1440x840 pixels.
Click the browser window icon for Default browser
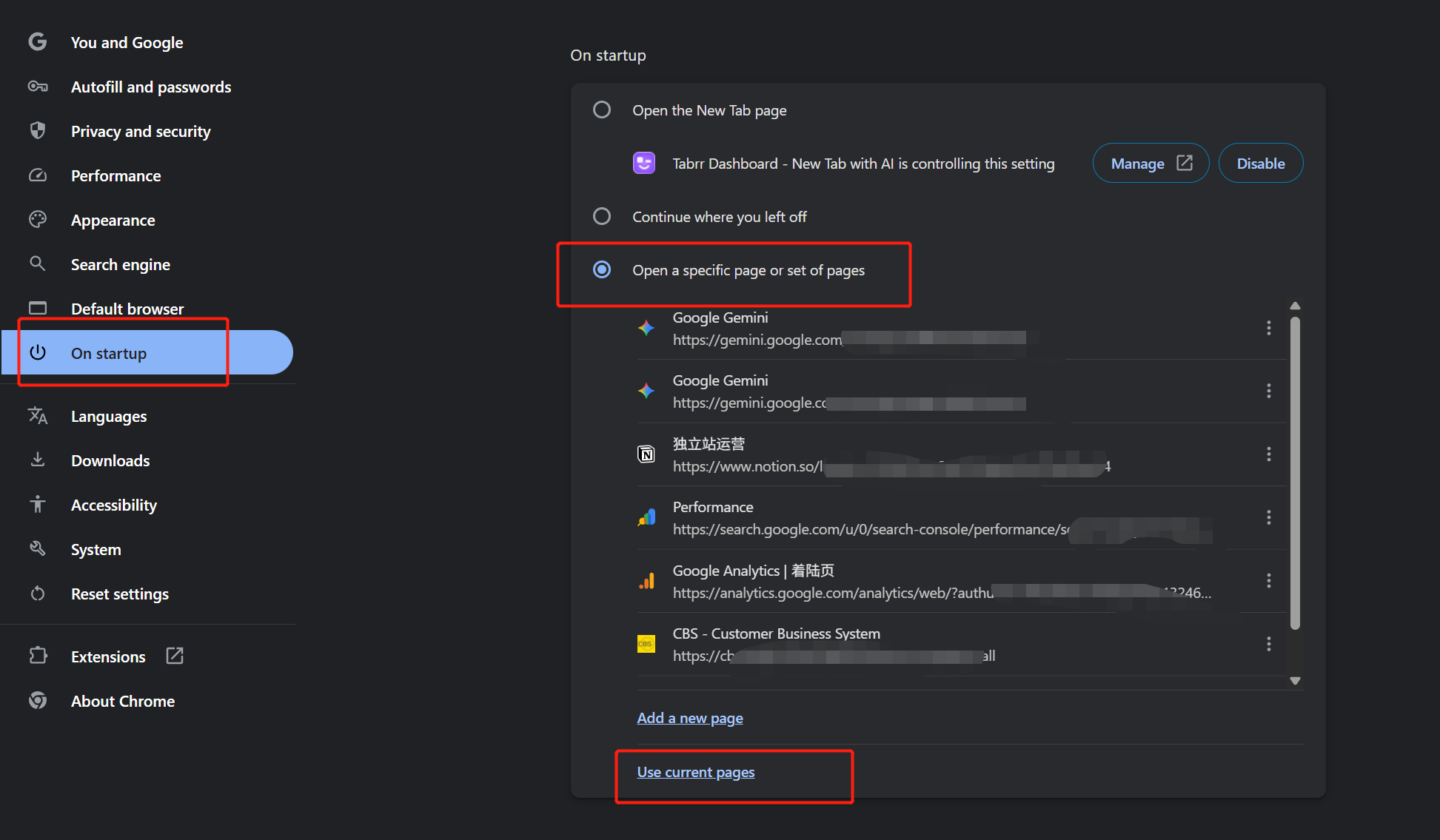(38, 308)
